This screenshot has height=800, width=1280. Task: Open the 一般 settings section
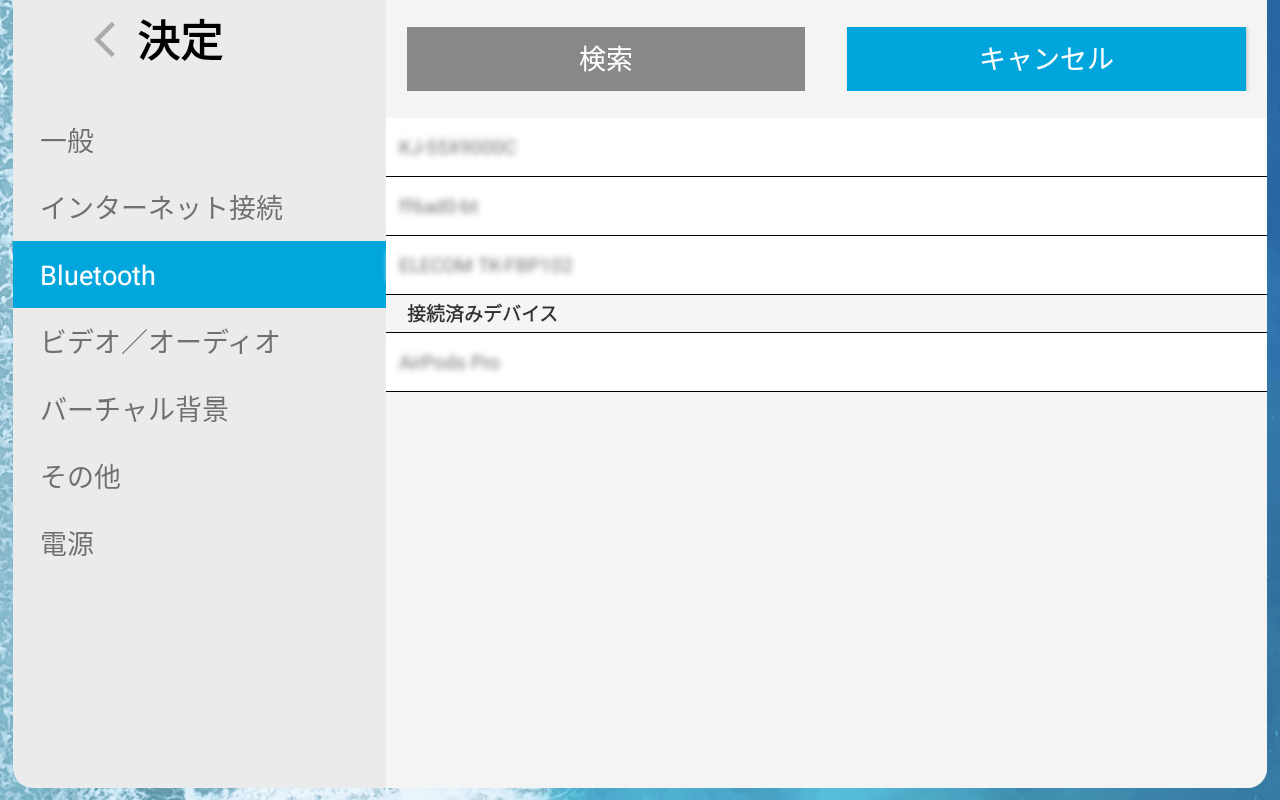pyautogui.click(x=67, y=141)
